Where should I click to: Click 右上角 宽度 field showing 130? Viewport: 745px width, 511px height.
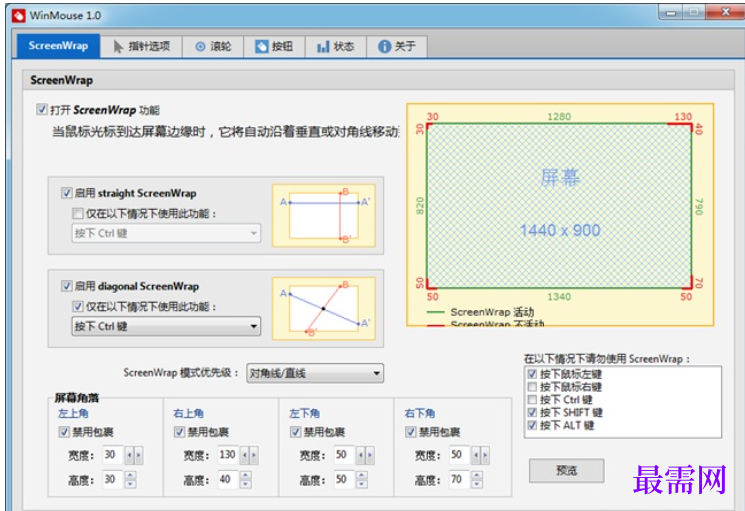(x=228, y=455)
